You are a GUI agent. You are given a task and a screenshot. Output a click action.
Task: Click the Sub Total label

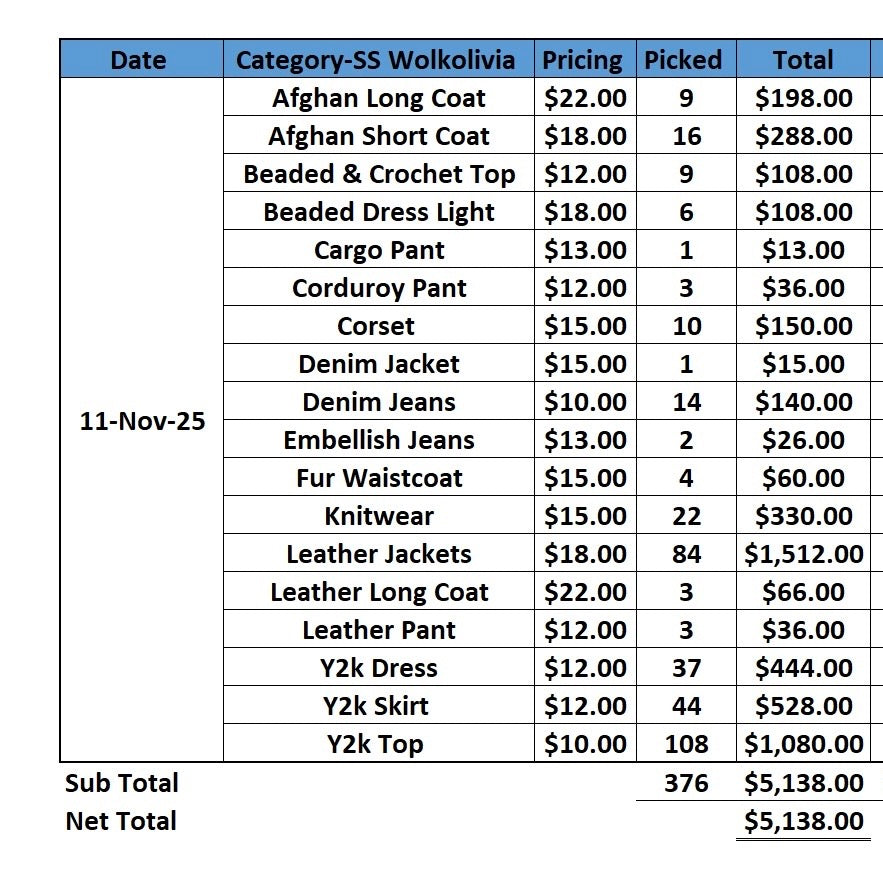tap(122, 783)
